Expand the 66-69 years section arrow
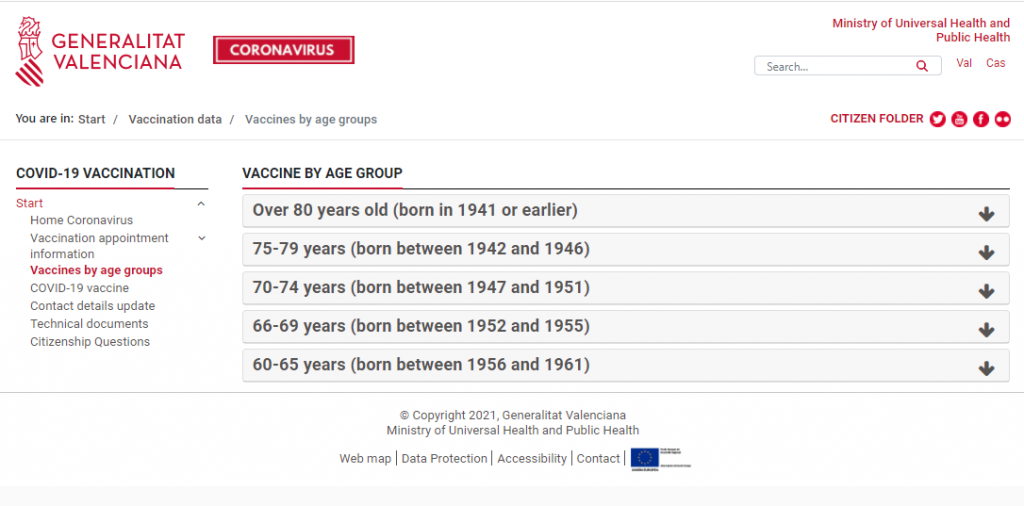Image resolution: width=1024 pixels, height=506 pixels. (986, 330)
